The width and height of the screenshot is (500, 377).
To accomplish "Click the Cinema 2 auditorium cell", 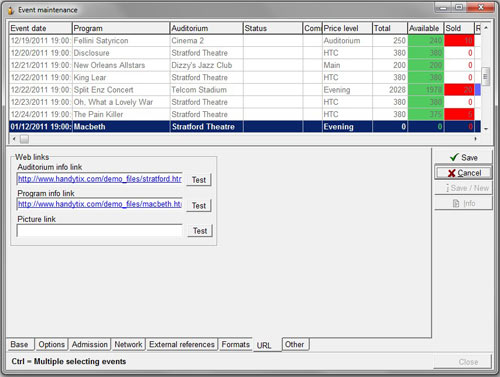I will [x=206, y=41].
